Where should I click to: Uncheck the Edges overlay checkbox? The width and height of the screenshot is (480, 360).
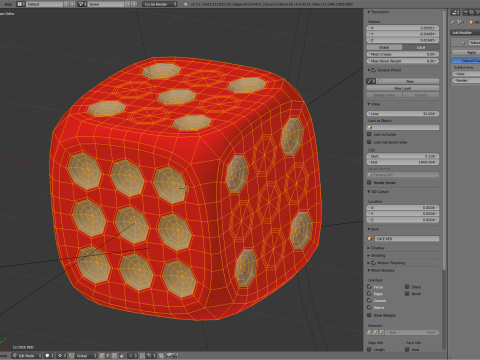(369, 293)
